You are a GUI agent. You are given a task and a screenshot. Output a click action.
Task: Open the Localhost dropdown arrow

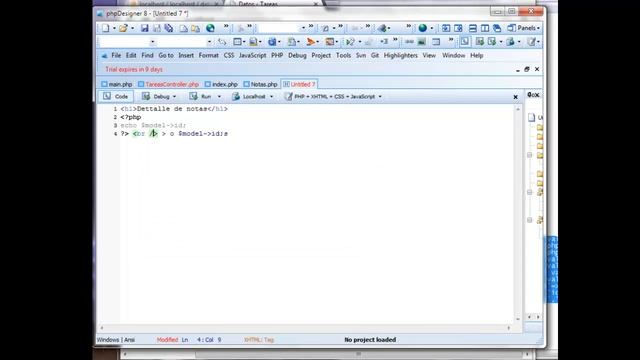(271, 97)
